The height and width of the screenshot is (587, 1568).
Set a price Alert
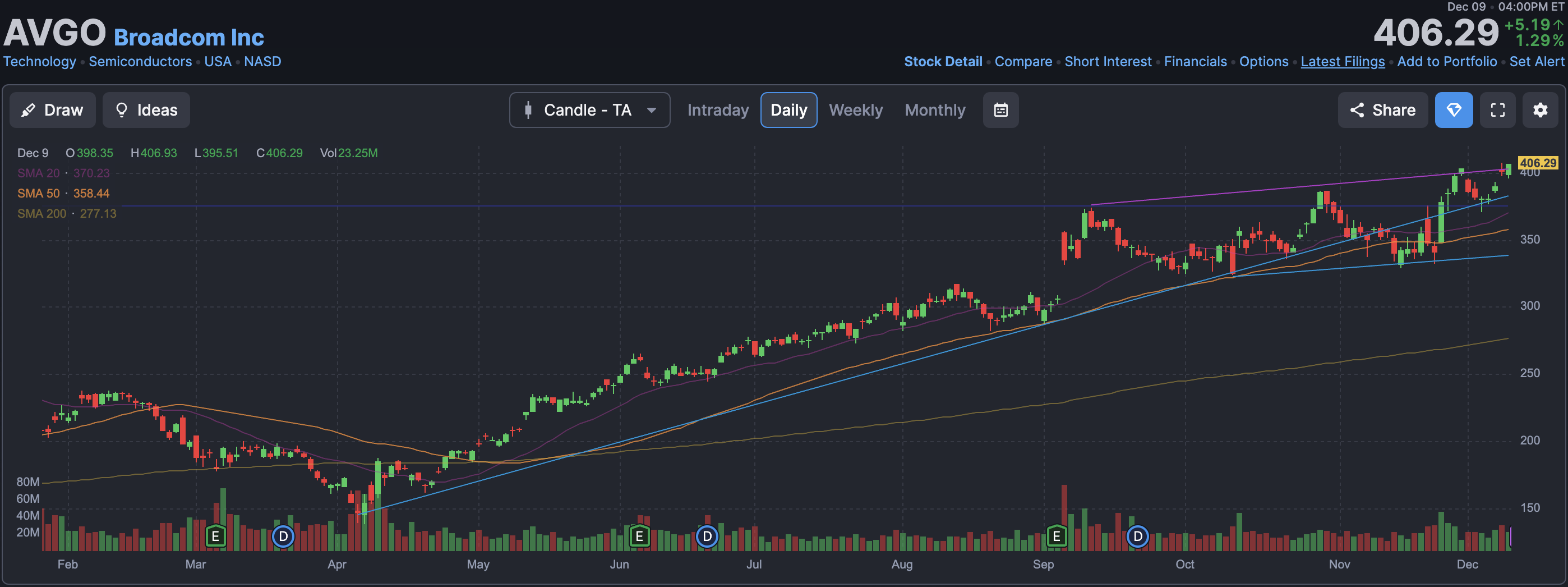click(1537, 62)
